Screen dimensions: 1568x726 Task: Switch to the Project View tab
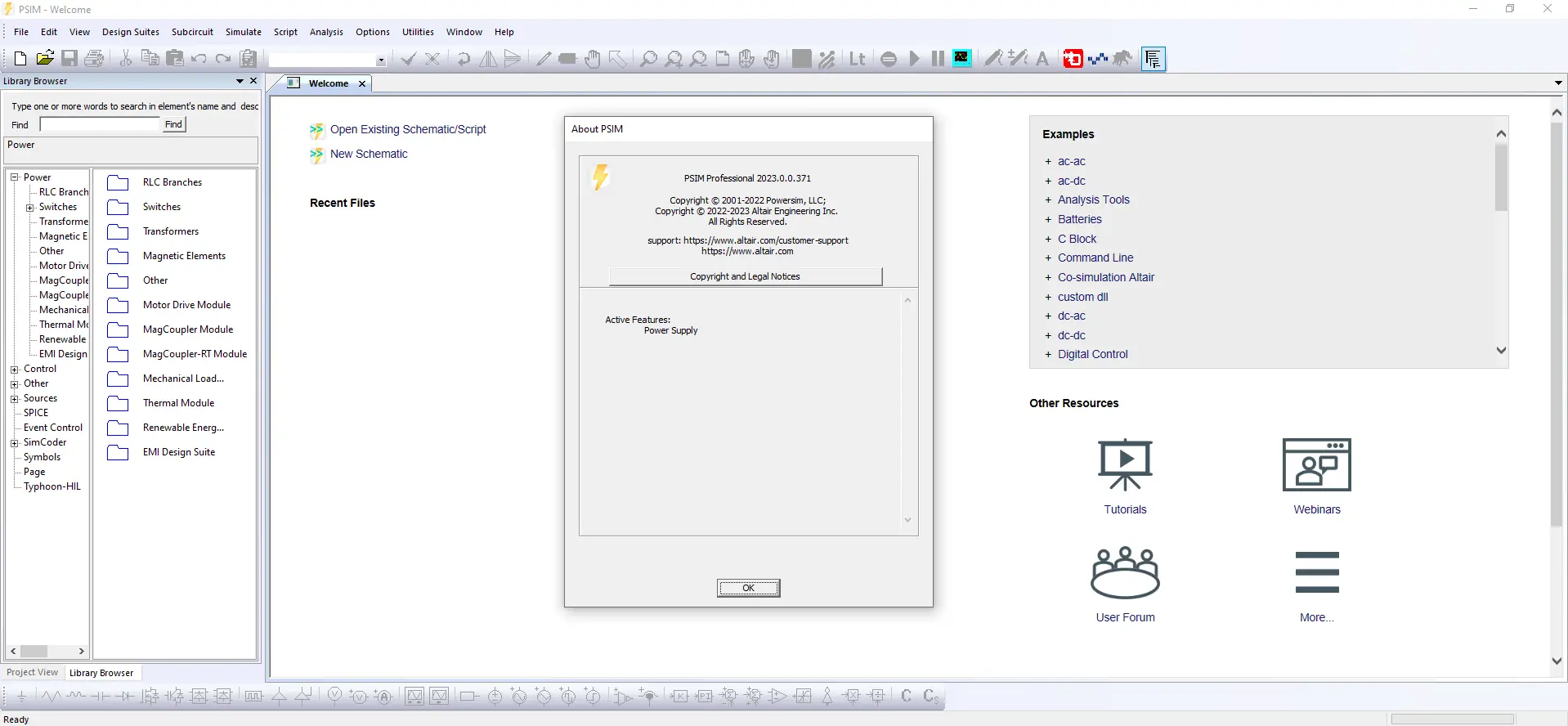33,673
